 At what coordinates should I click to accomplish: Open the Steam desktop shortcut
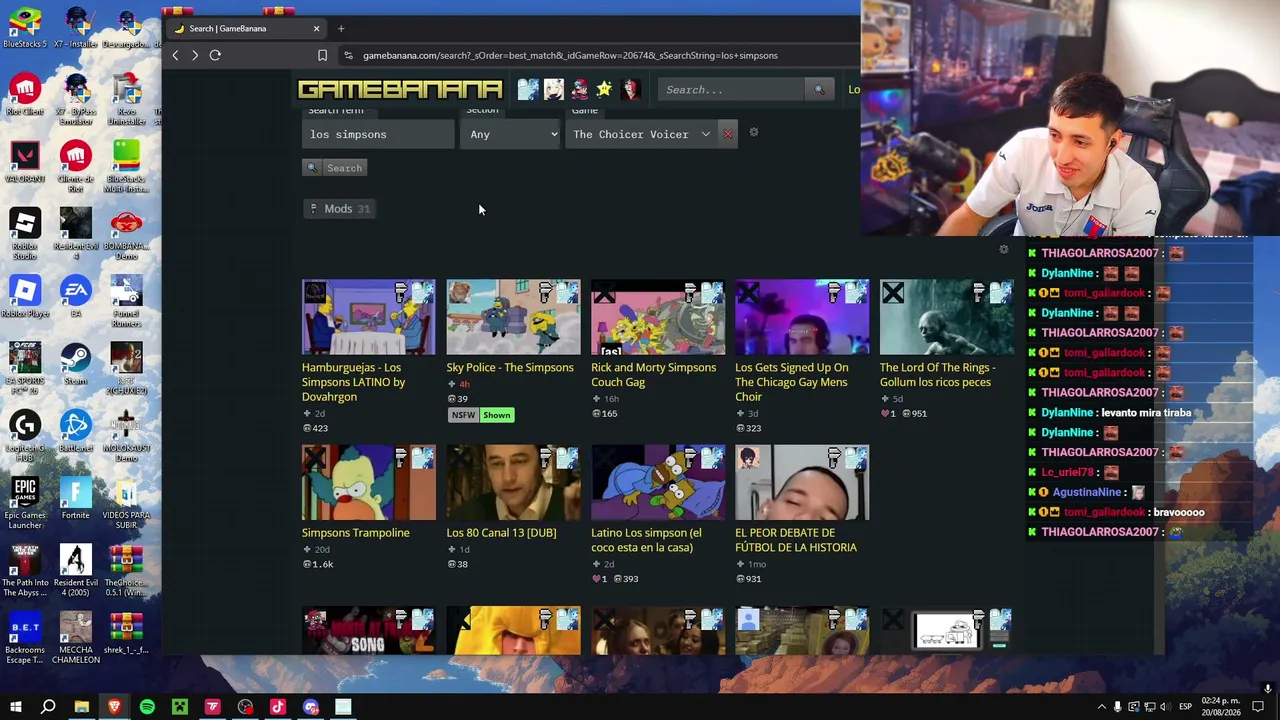75,363
